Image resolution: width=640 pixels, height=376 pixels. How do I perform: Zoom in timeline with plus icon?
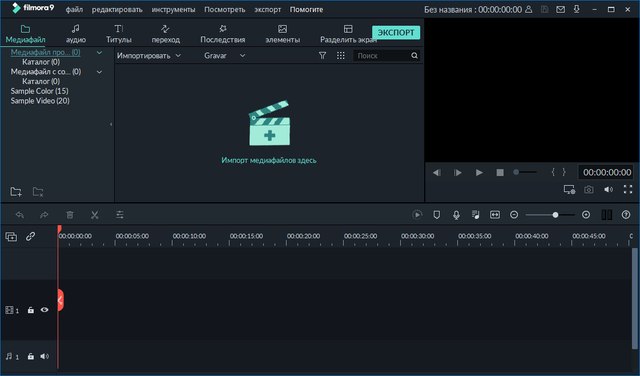click(x=586, y=215)
